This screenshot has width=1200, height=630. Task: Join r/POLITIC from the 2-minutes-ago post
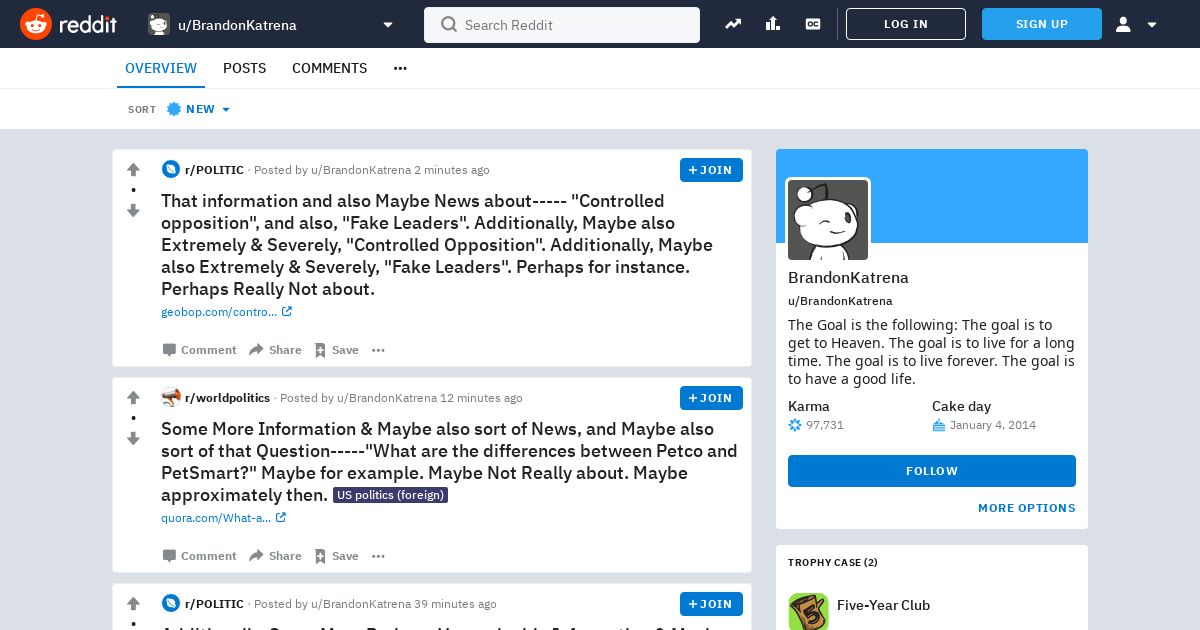[x=711, y=170]
